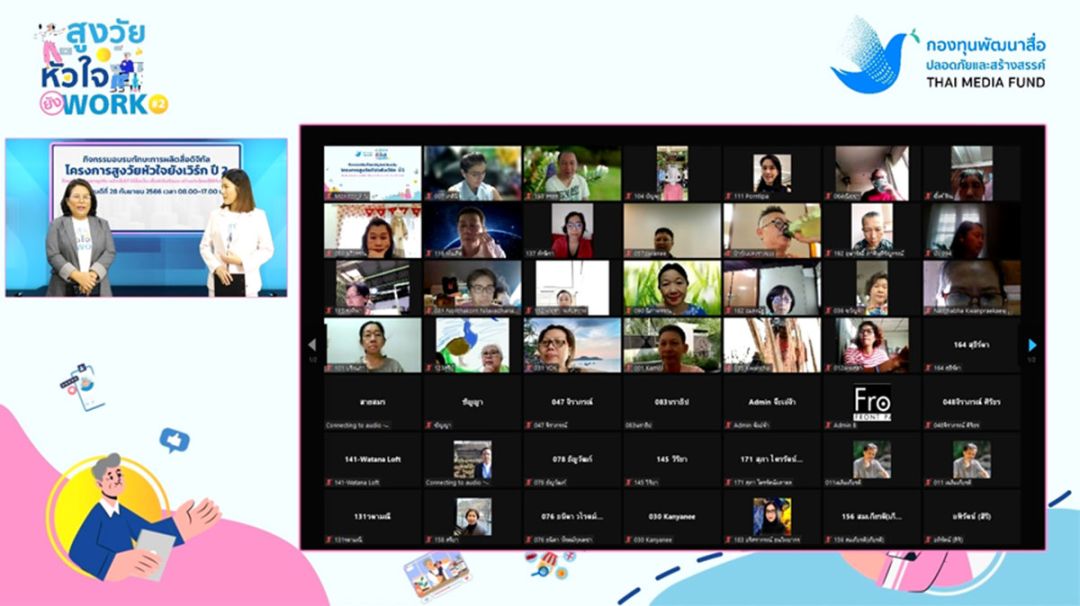Viewport: 1080px width, 606px height.
Task: Select participant tile with beach sunset background
Action: [x=572, y=345]
